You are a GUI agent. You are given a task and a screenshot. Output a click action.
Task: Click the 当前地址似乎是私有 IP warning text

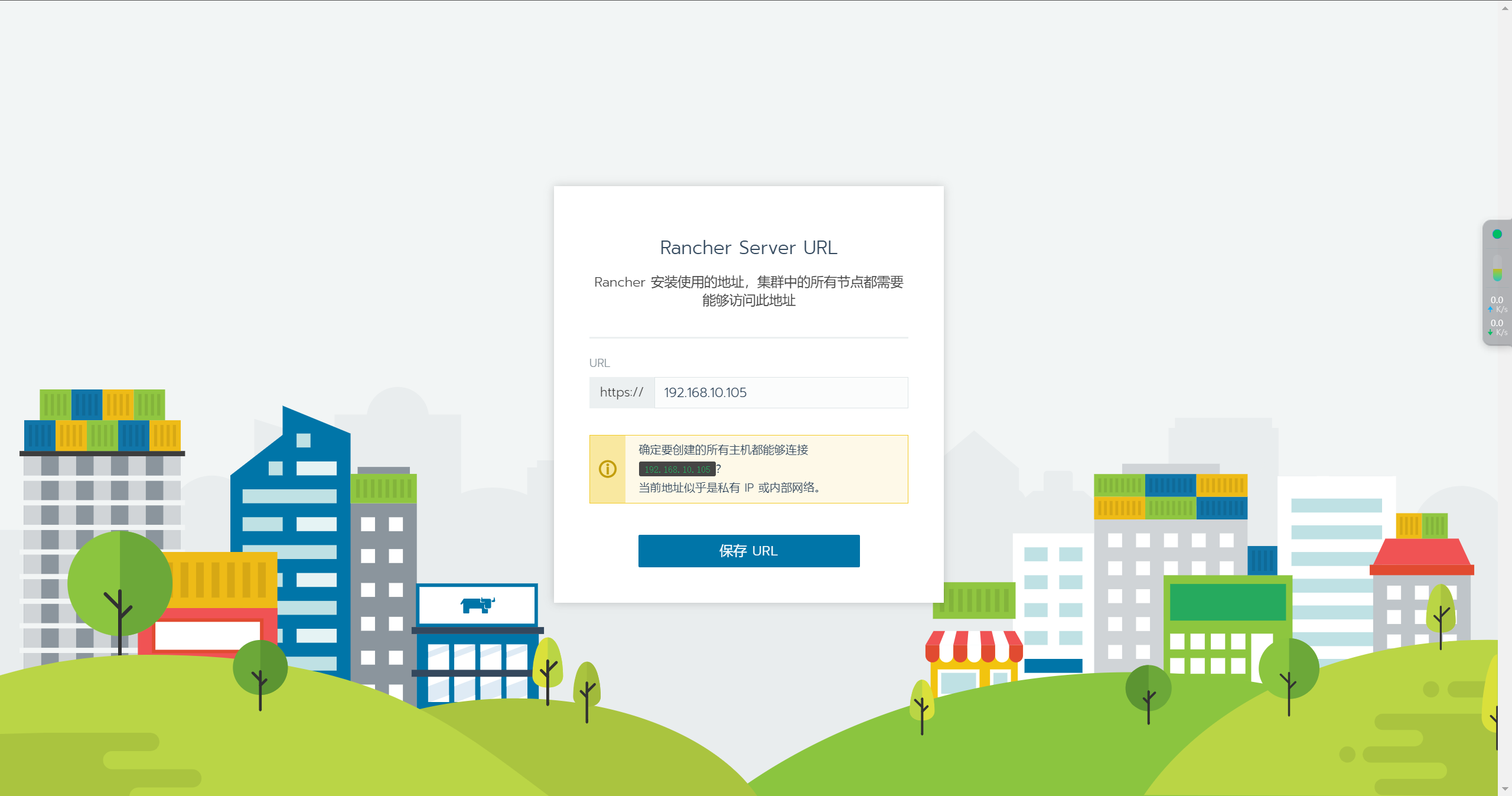(x=729, y=488)
